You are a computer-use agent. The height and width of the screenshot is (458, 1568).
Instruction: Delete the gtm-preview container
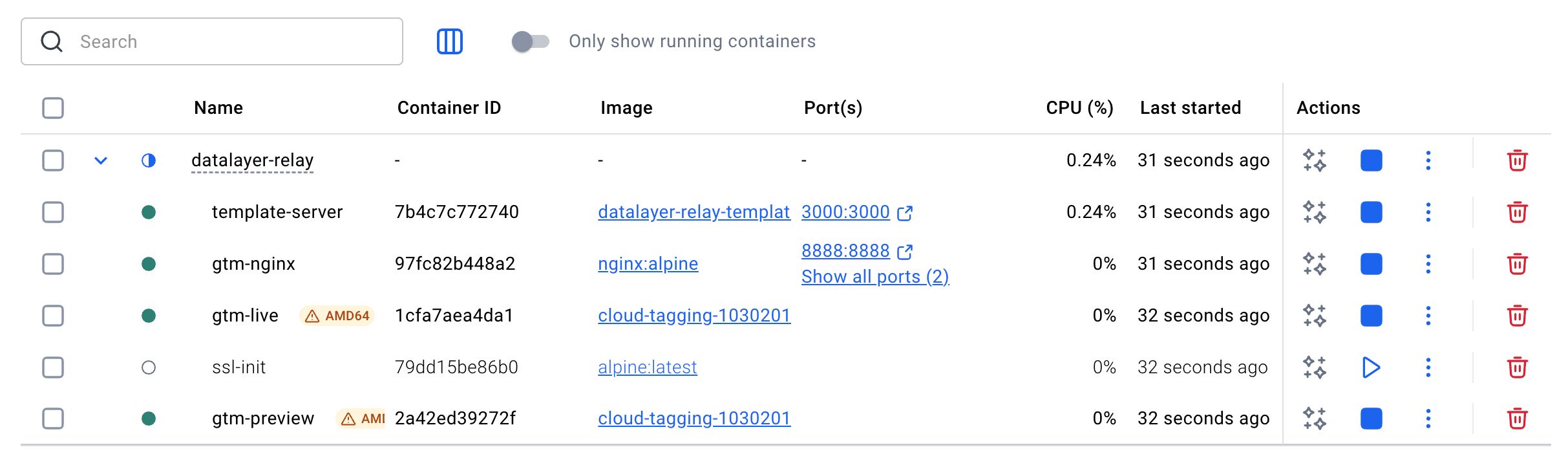coord(1517,419)
